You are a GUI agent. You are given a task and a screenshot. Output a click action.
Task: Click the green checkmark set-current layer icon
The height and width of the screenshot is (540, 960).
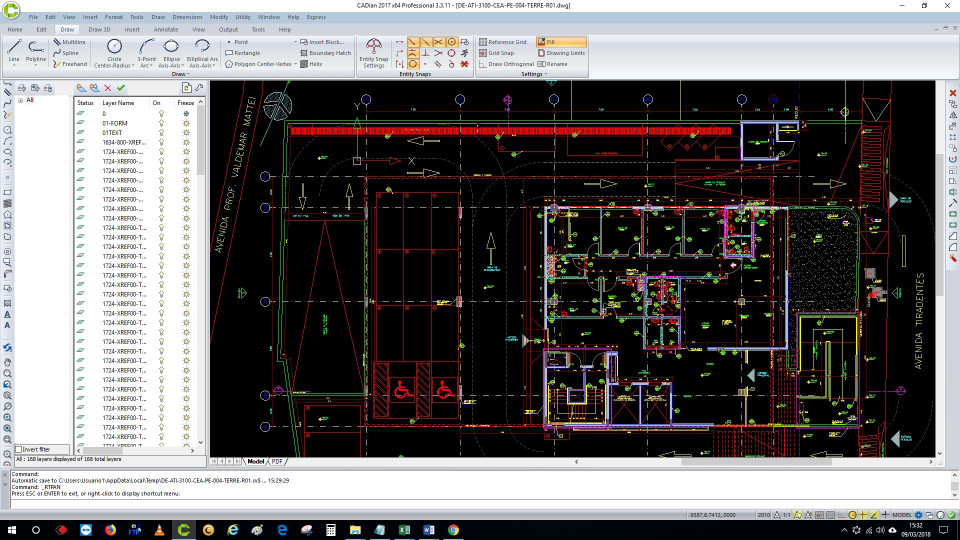[121, 88]
